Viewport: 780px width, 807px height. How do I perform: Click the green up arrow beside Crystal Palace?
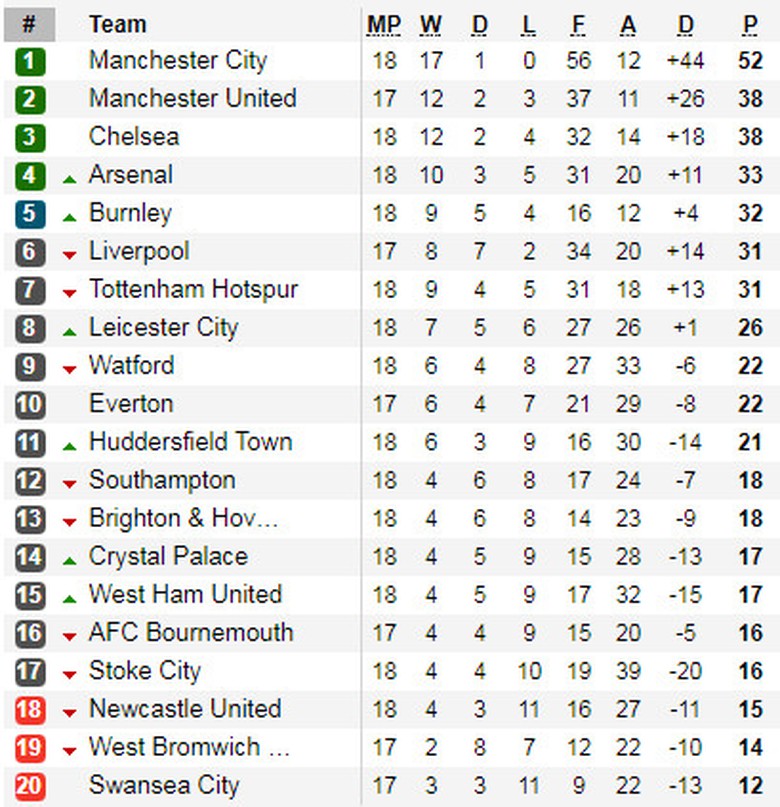(x=69, y=560)
